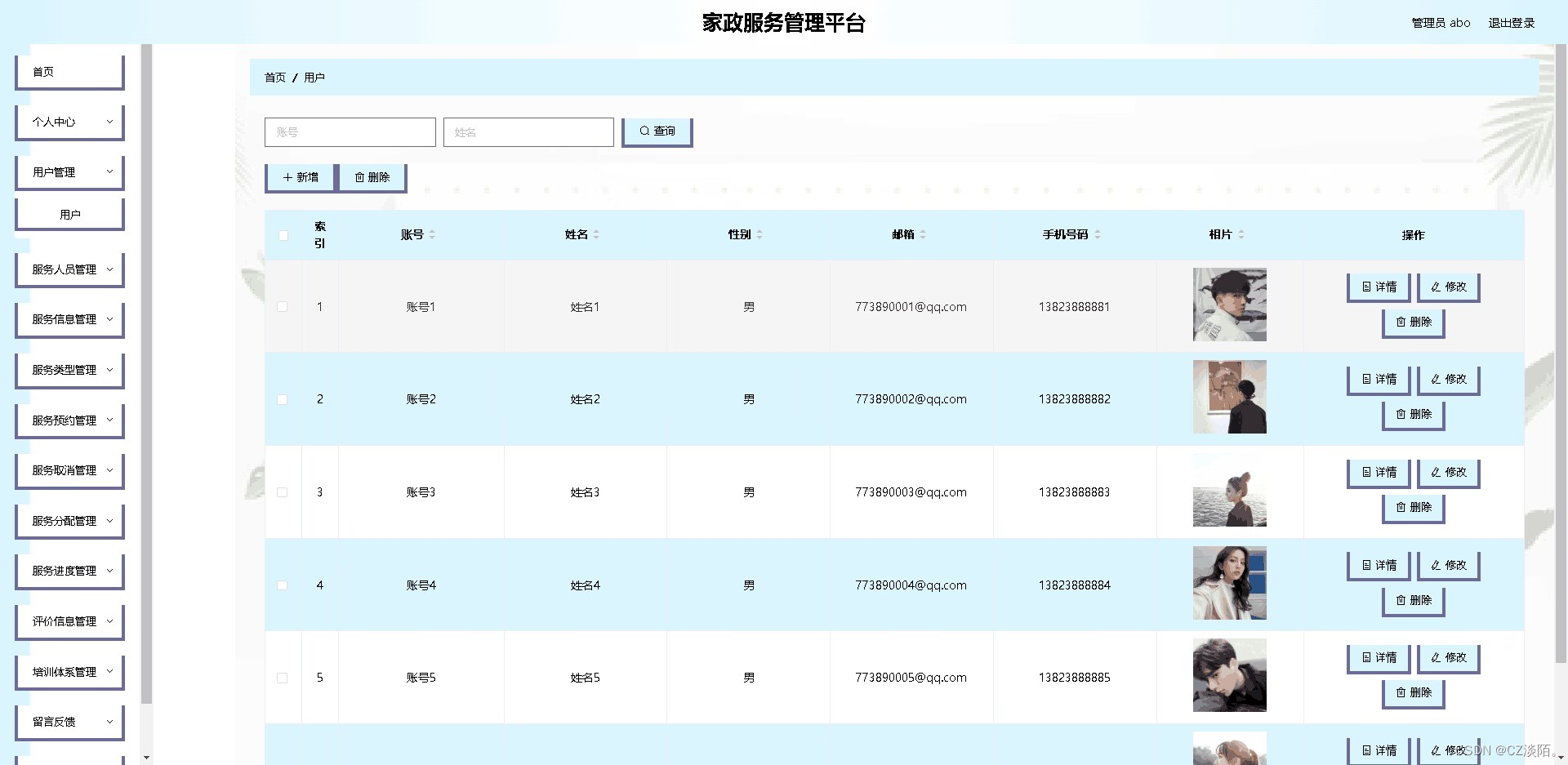Click 修改 for 账号3 row
The image size is (1568, 765).
click(x=1448, y=473)
